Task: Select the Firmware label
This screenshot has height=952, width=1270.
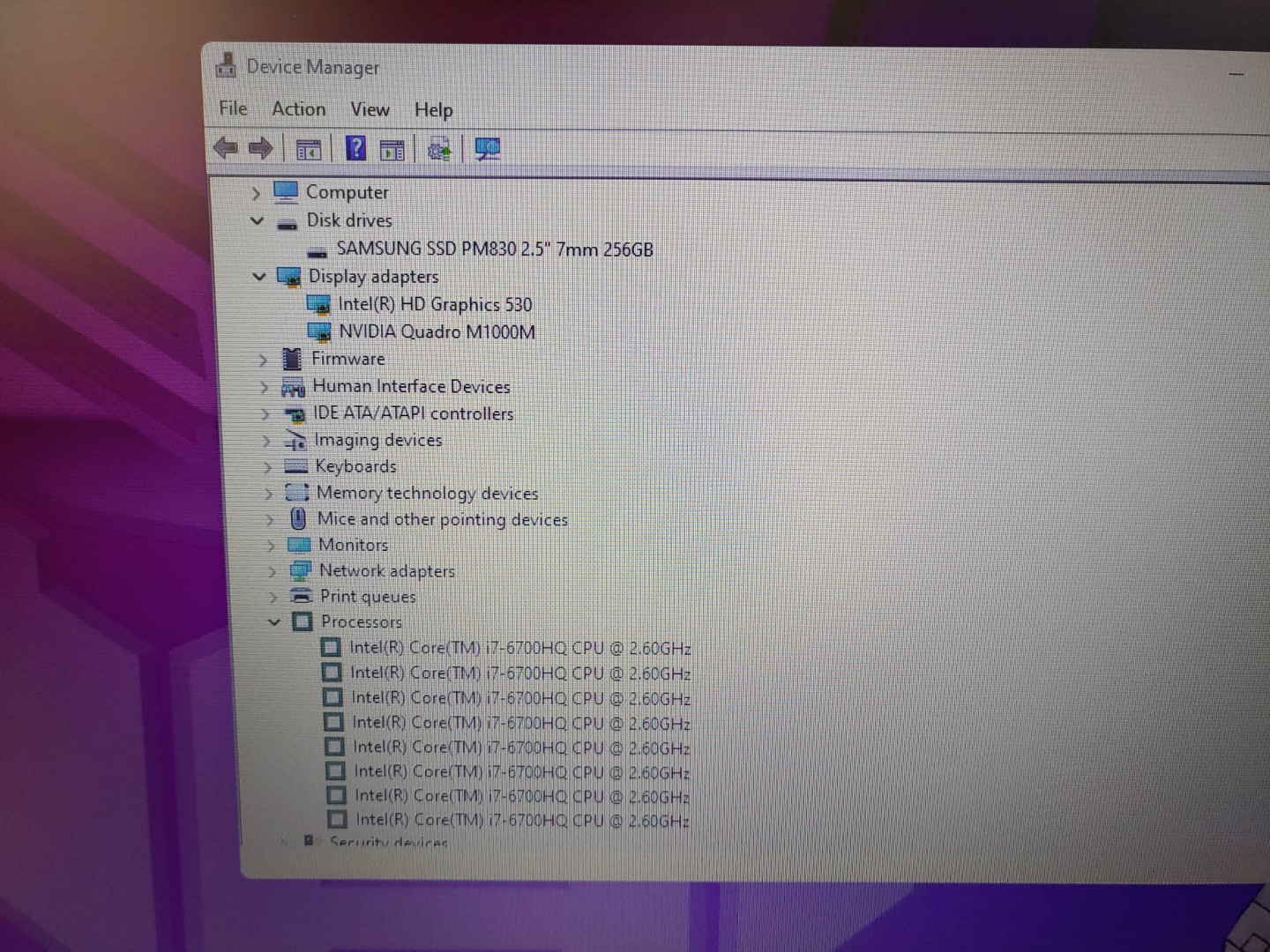Action: 347,359
